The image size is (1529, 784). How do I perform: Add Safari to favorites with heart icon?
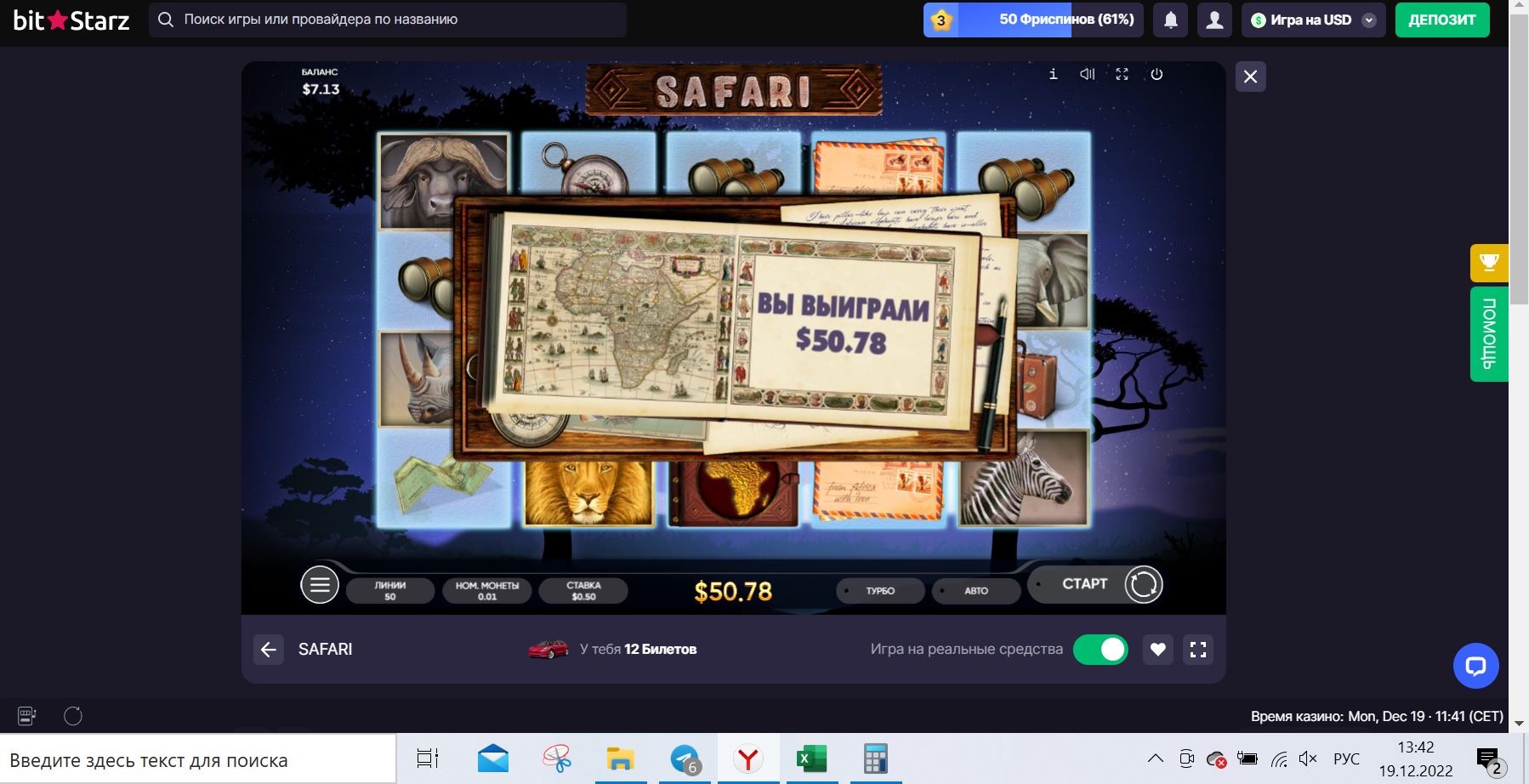point(1157,650)
